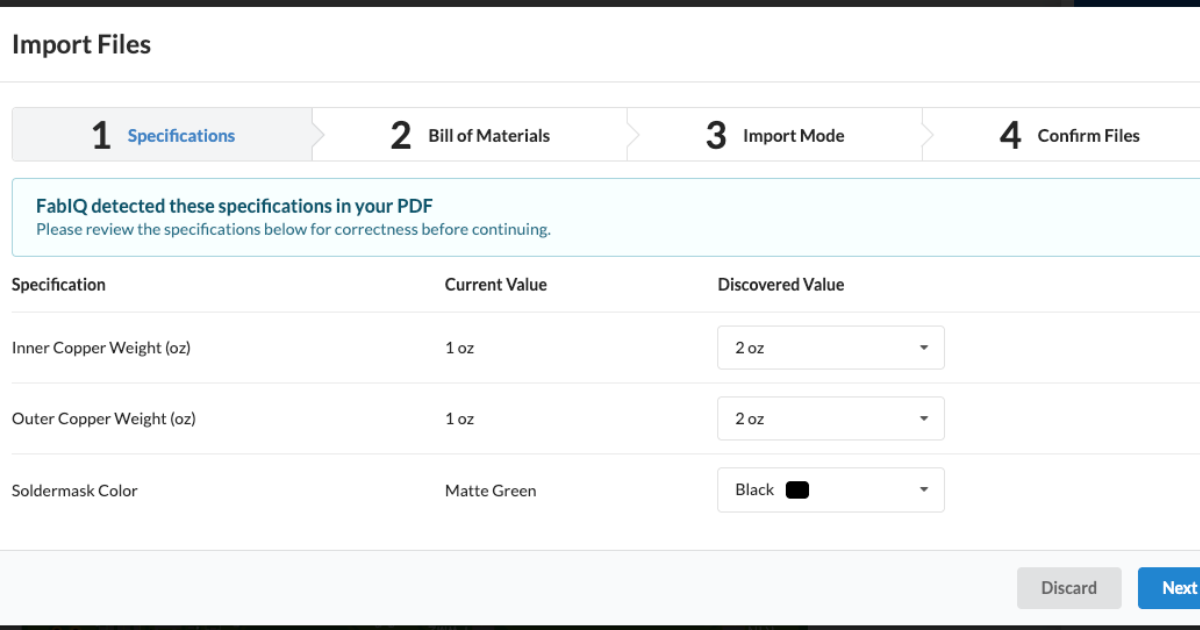Click the Discard button
Viewport: 1200px width, 630px height.
[1069, 588]
